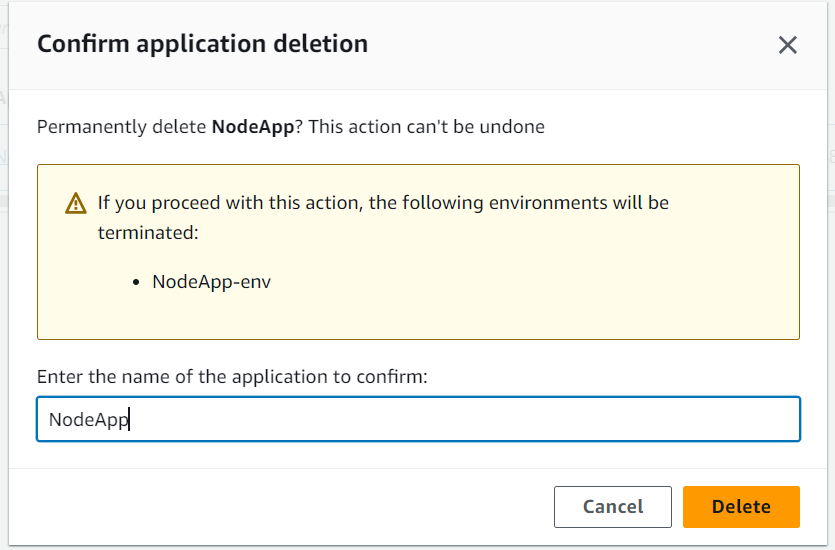Click 'This action can't be undone' text
835x550 pixels.
coord(427,127)
